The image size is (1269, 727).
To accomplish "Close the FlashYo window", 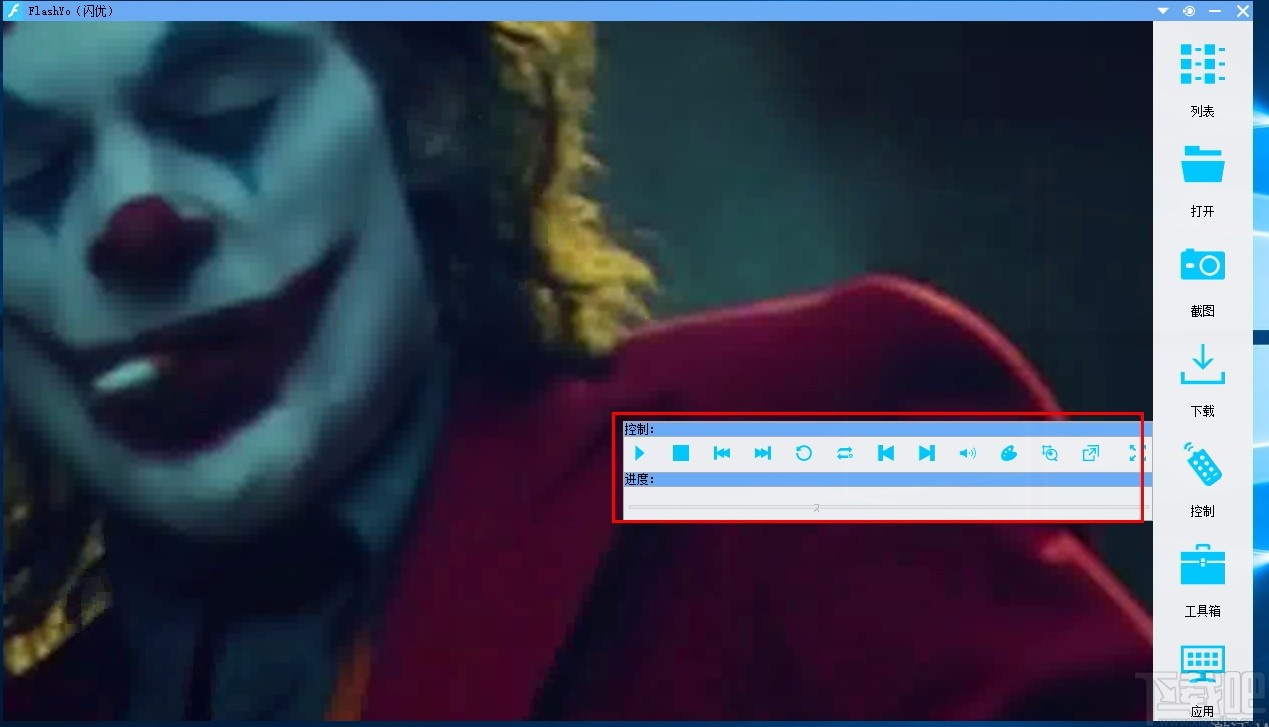I will pos(1244,11).
